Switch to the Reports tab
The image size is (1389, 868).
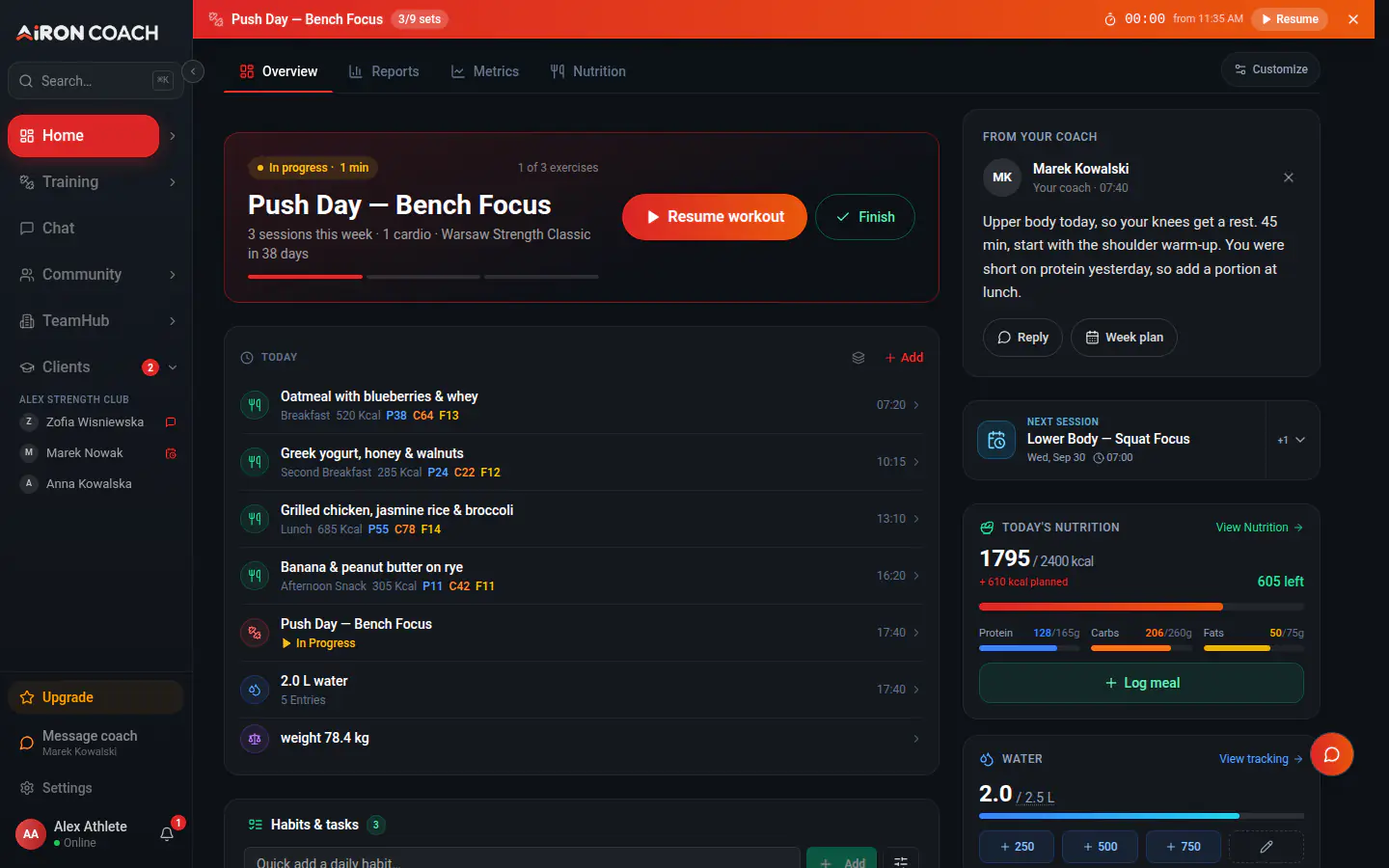point(383,71)
